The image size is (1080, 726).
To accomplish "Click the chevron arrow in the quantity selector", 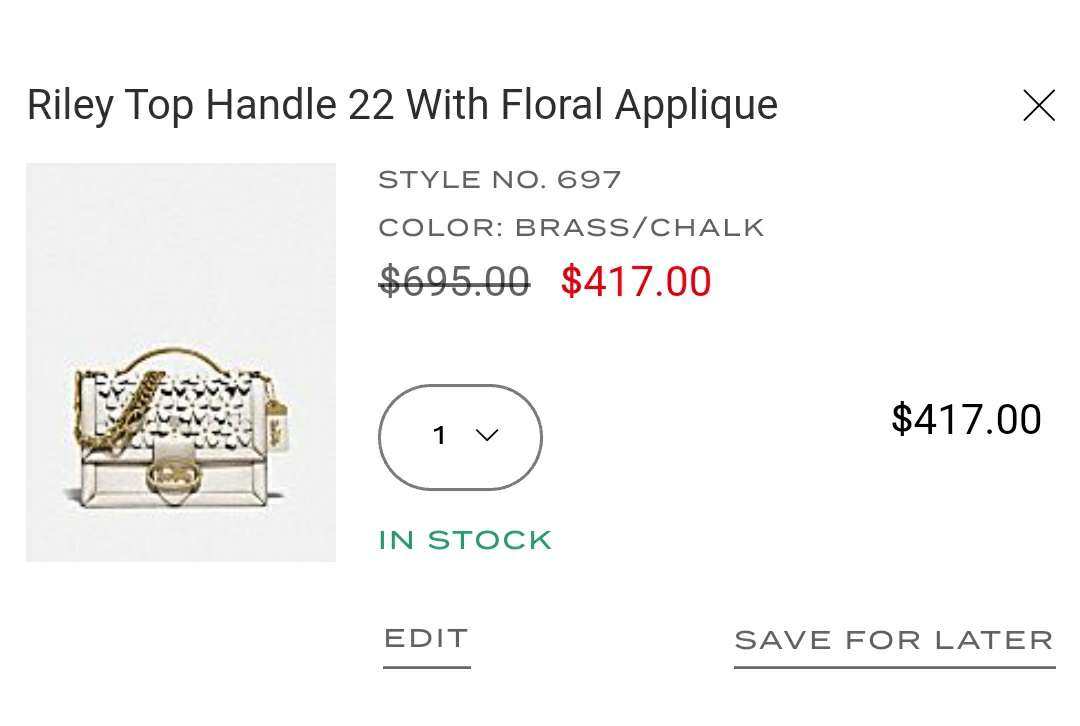I will [487, 435].
